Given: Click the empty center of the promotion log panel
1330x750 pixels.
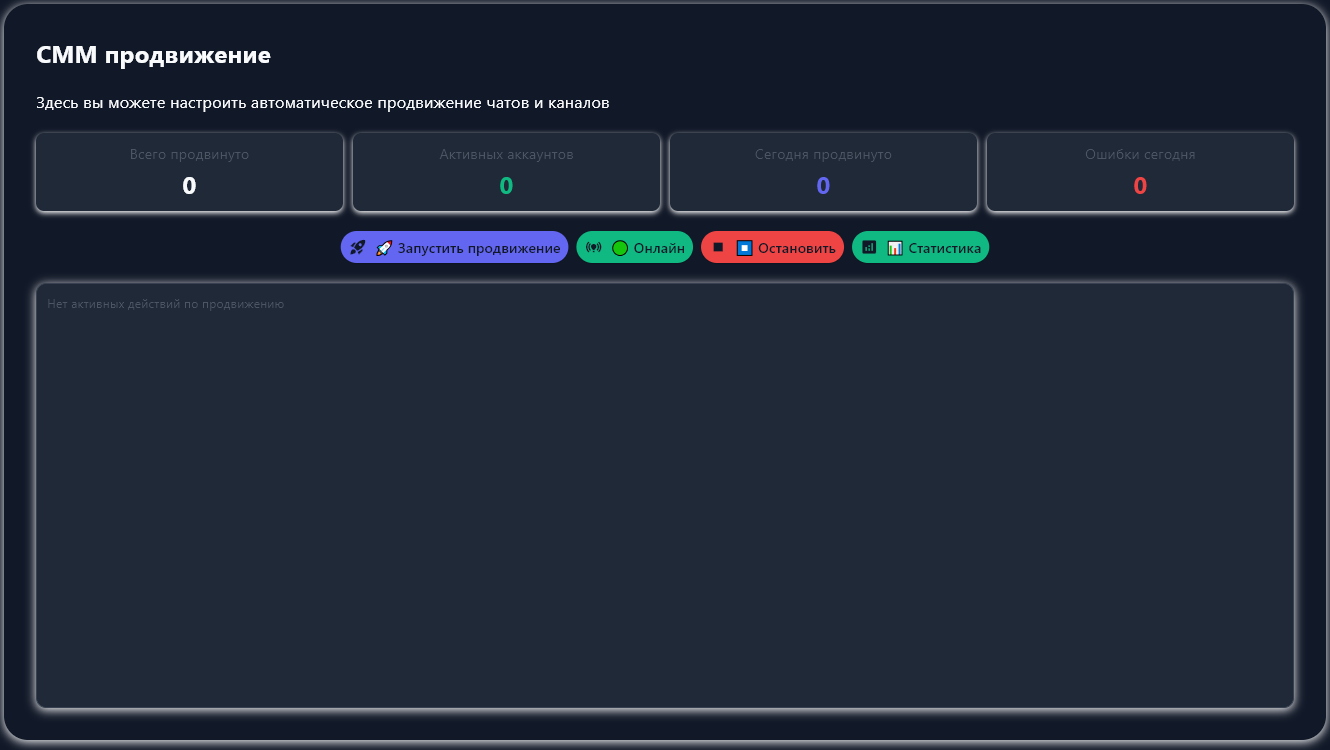Looking at the screenshot, I should point(665,500).
